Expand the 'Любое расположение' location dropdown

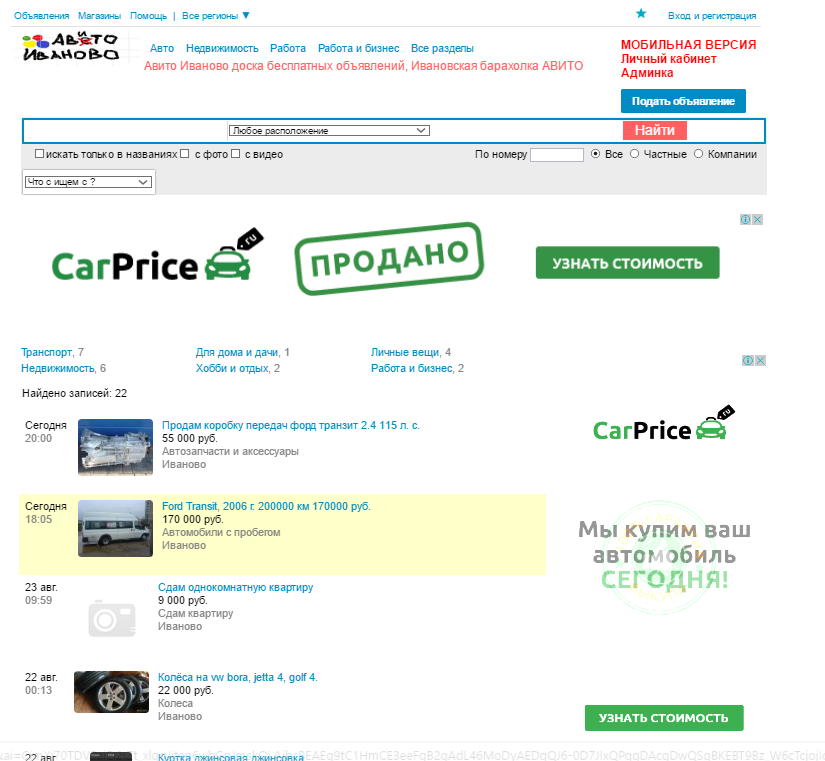pyautogui.click(x=328, y=130)
